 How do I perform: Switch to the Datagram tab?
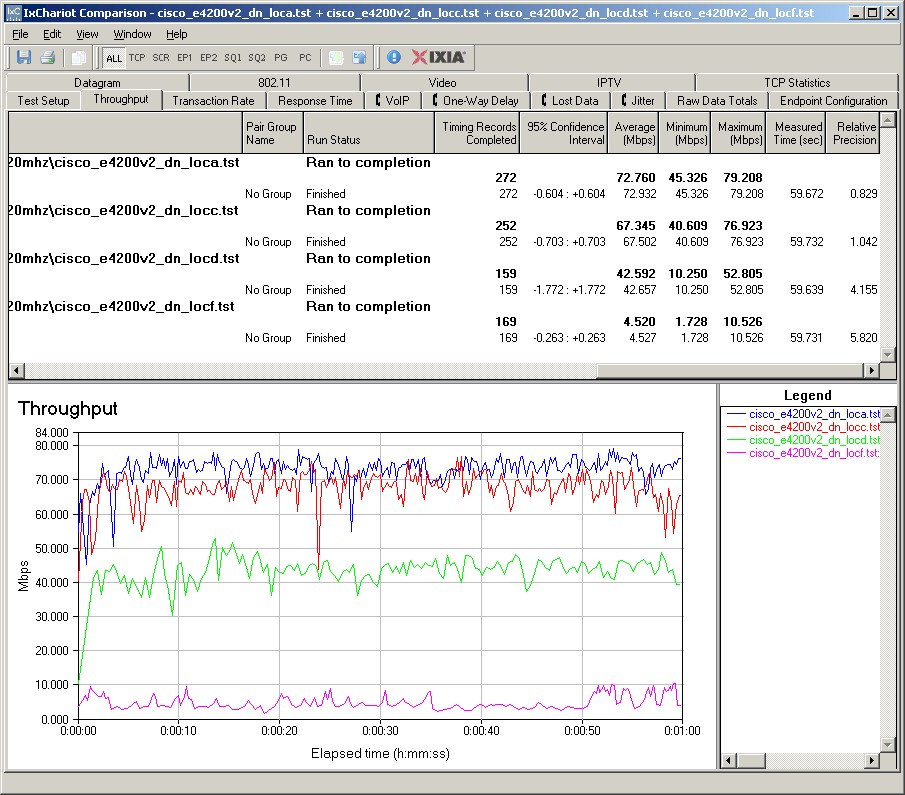97,83
